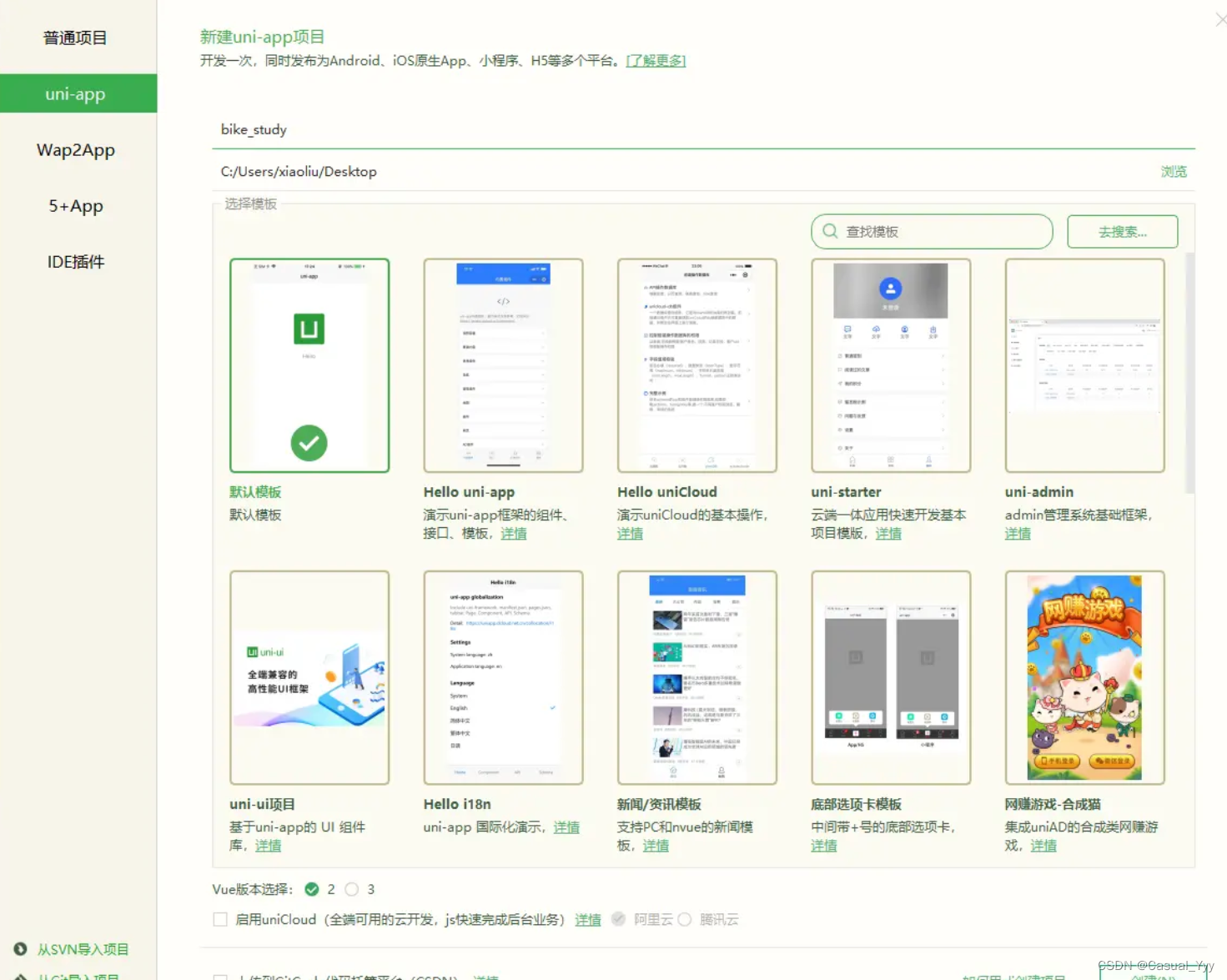Screen dimensions: 1227x980
Task: Switch to 5+App project type
Action: coord(76,206)
